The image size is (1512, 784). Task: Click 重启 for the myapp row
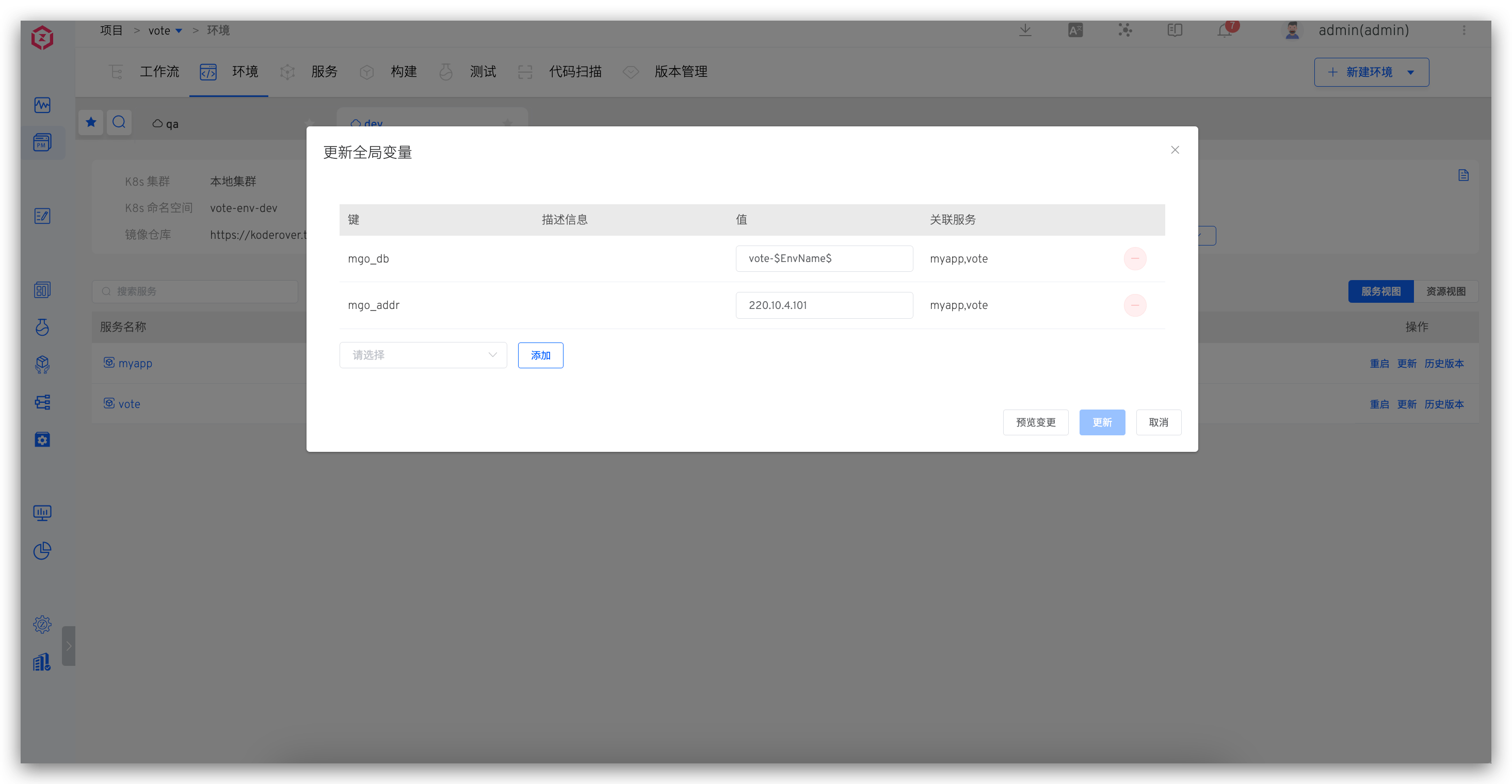coord(1379,364)
